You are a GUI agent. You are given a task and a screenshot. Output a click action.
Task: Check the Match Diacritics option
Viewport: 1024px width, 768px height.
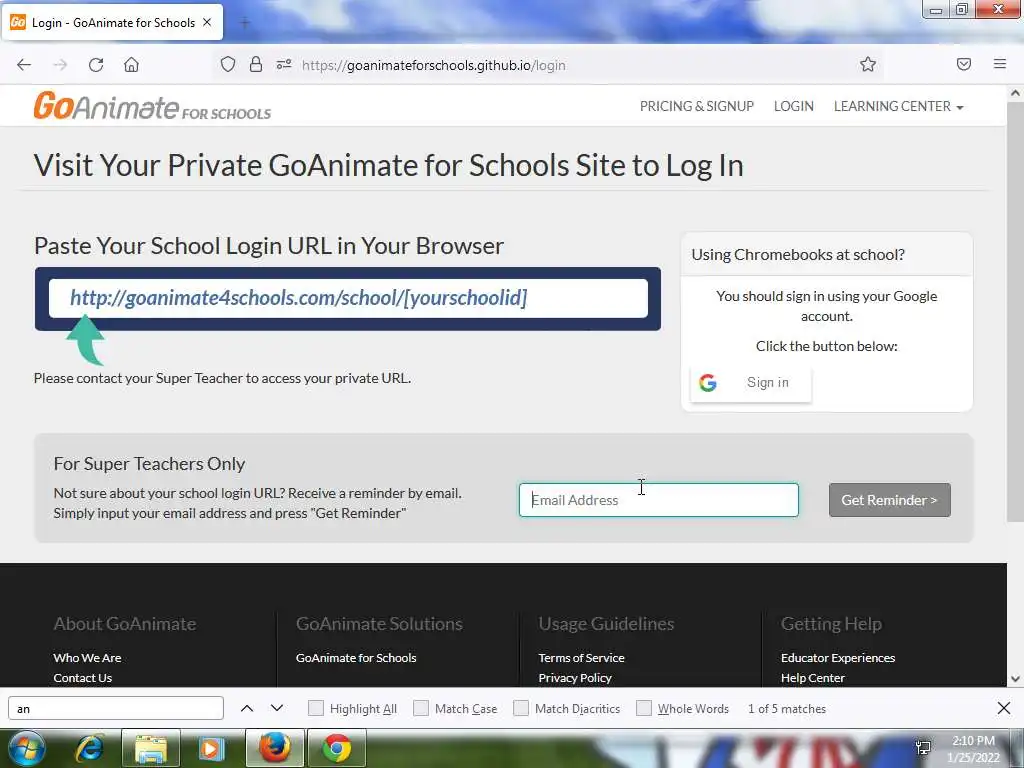(x=520, y=708)
